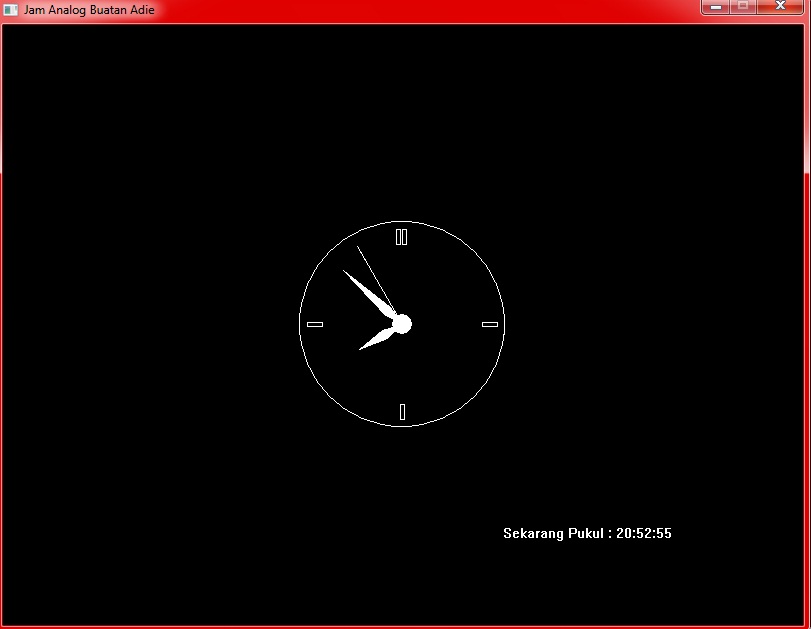Close the Jam Analog Buatan Adie window
Image resolution: width=811 pixels, height=629 pixels.
click(779, 7)
